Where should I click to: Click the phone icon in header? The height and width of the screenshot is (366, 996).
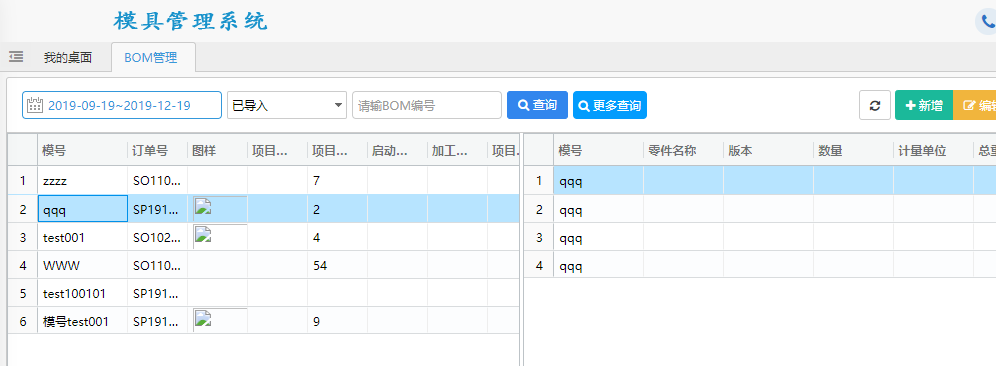click(987, 22)
